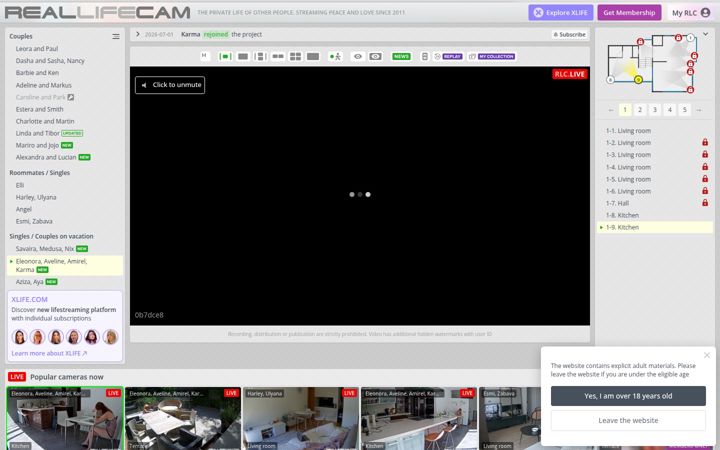Select floor plan page 3
720x450 pixels.
click(655, 110)
